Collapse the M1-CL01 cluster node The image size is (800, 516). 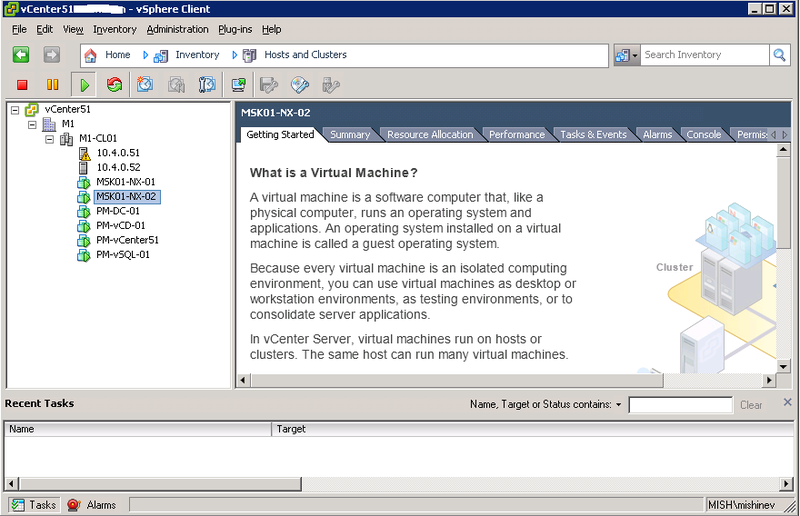pyautogui.click(x=49, y=139)
